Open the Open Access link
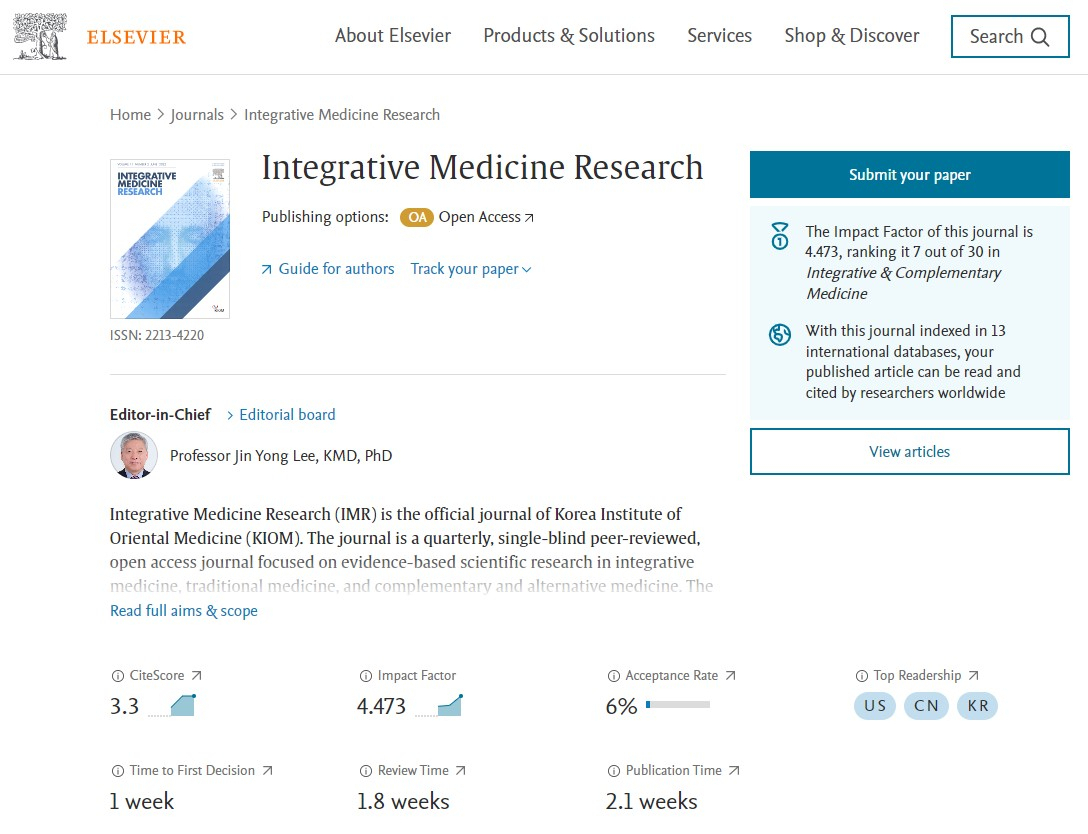The height and width of the screenshot is (834, 1088). (479, 217)
